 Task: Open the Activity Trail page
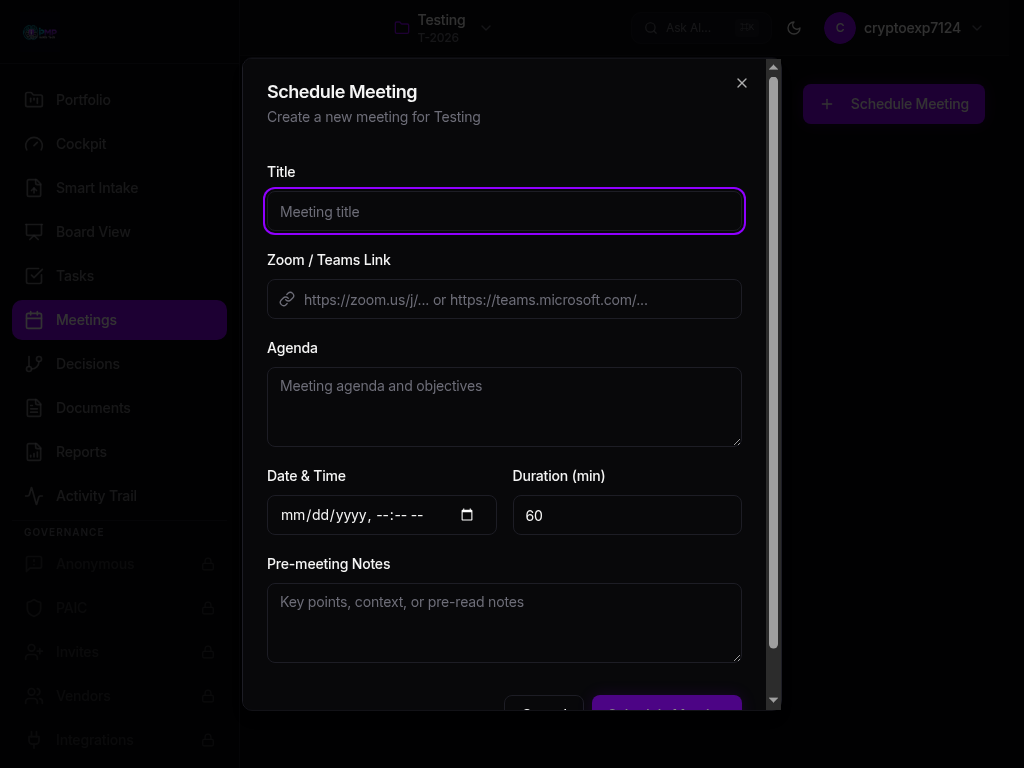click(120, 496)
